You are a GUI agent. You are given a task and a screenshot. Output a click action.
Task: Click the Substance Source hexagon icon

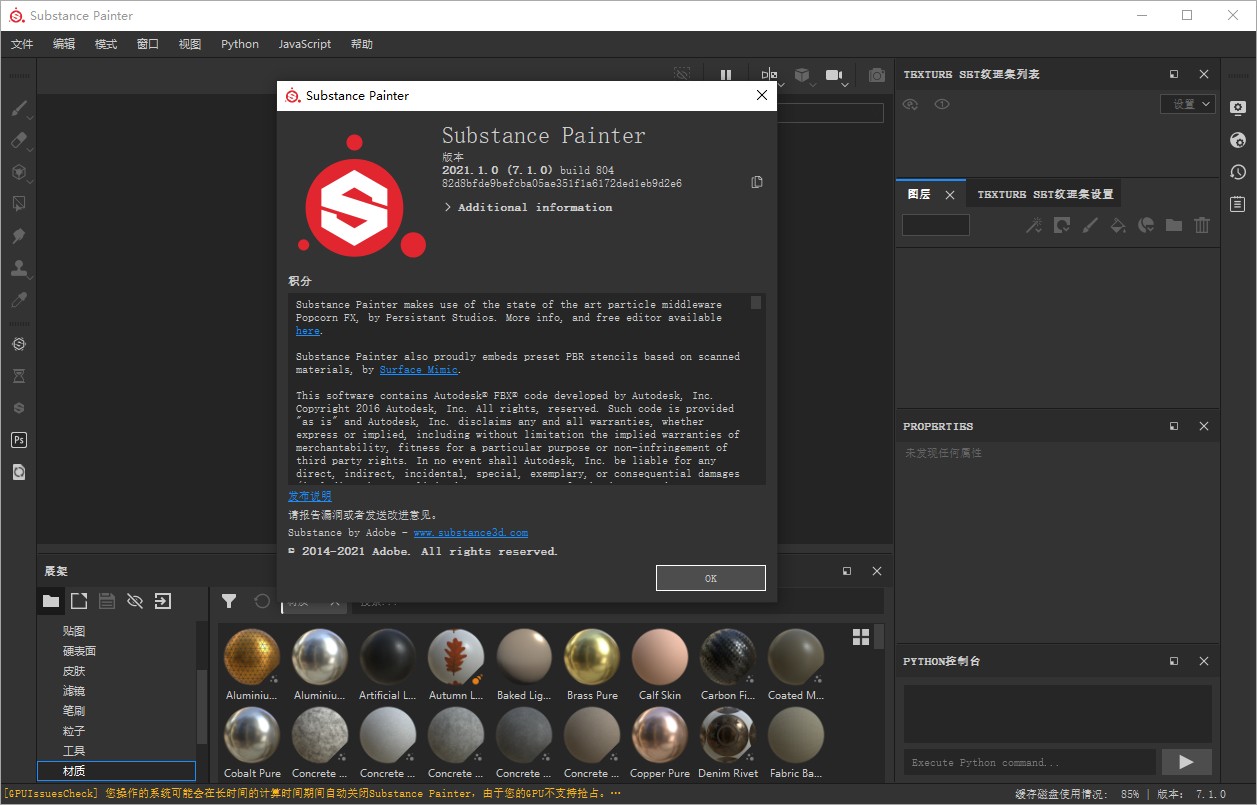(19, 344)
